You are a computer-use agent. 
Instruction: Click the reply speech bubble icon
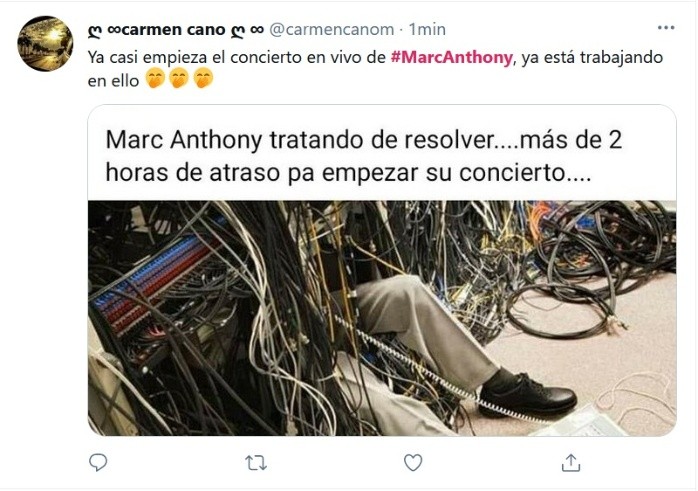coord(98,463)
